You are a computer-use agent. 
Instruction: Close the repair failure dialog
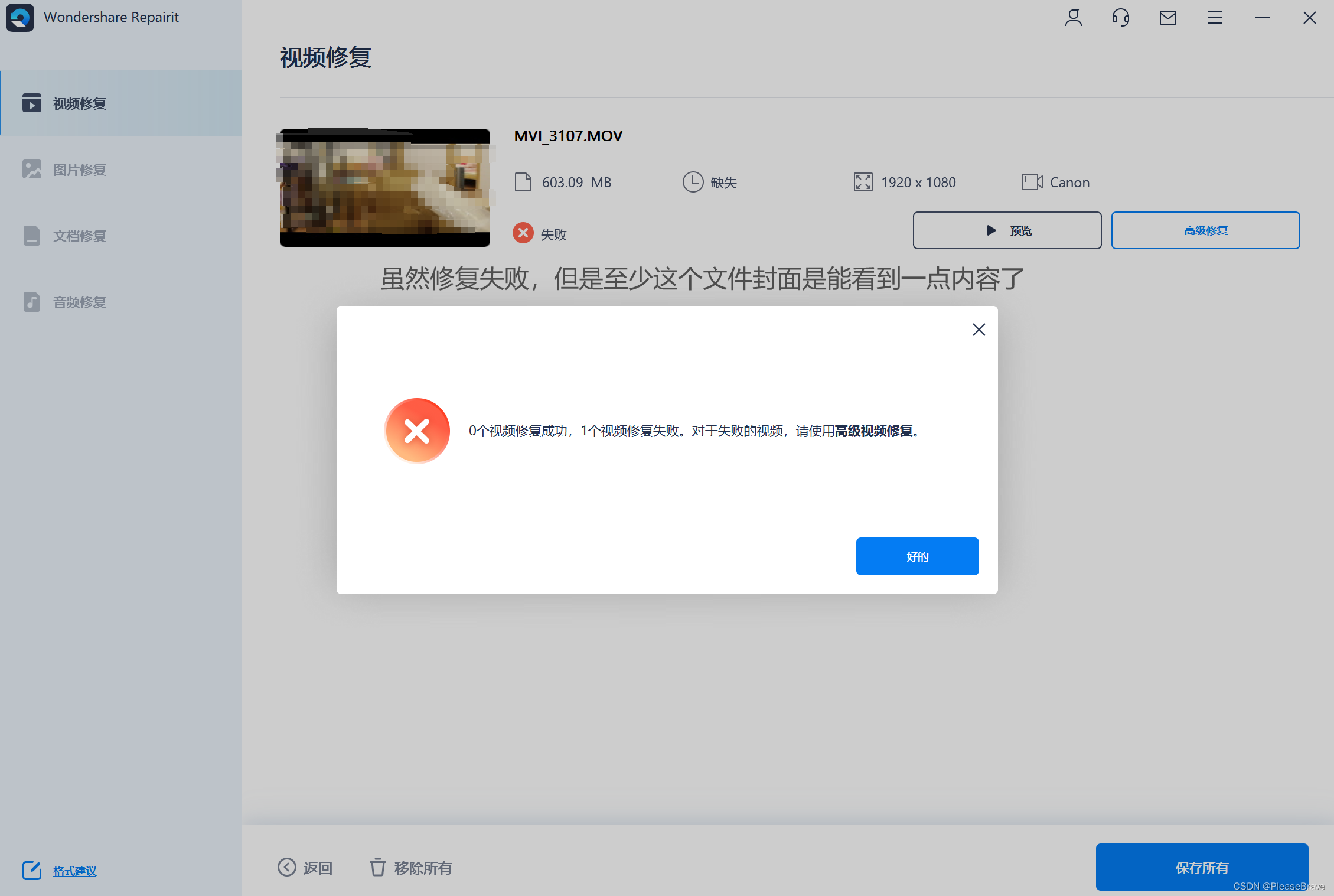click(x=979, y=330)
